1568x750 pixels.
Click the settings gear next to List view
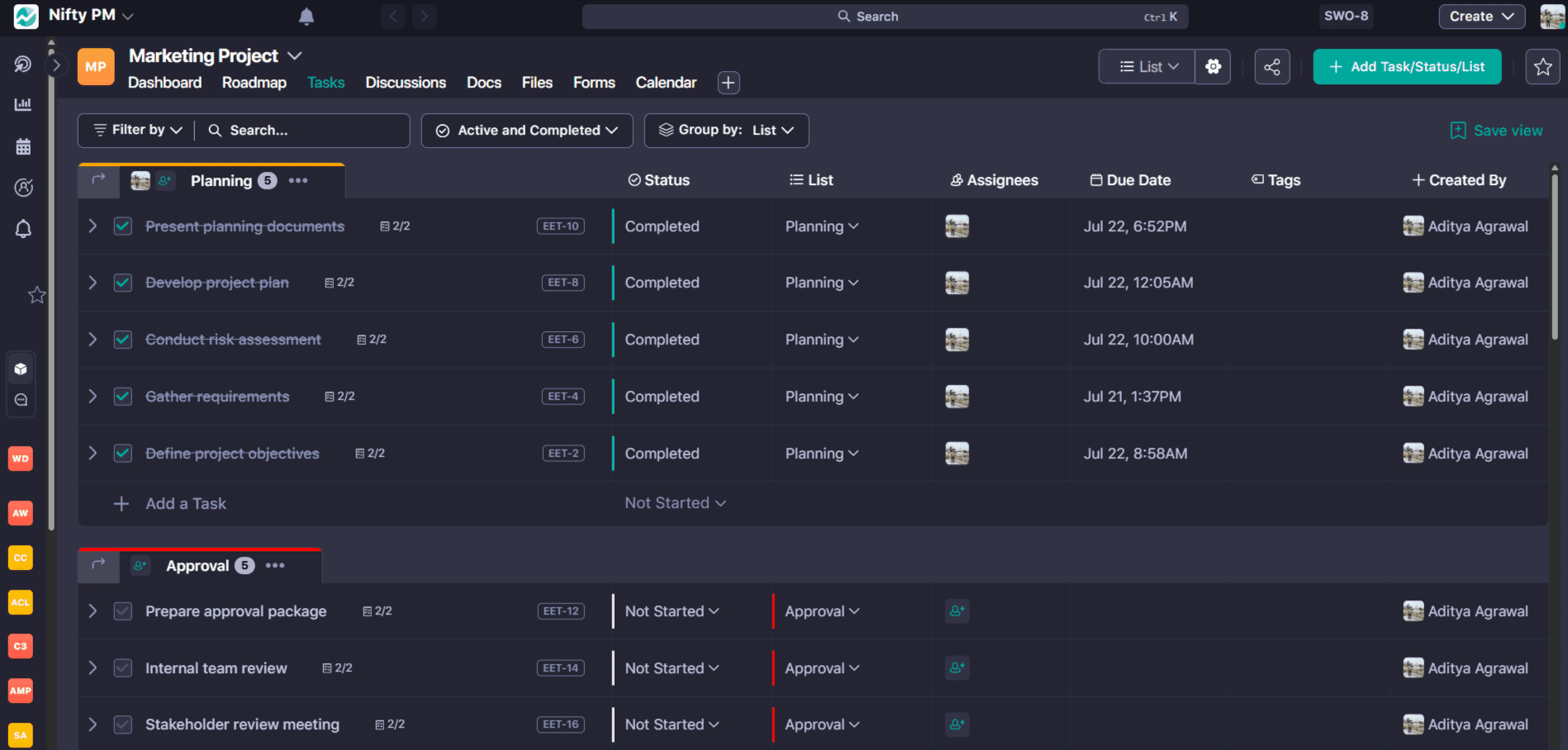click(1212, 66)
